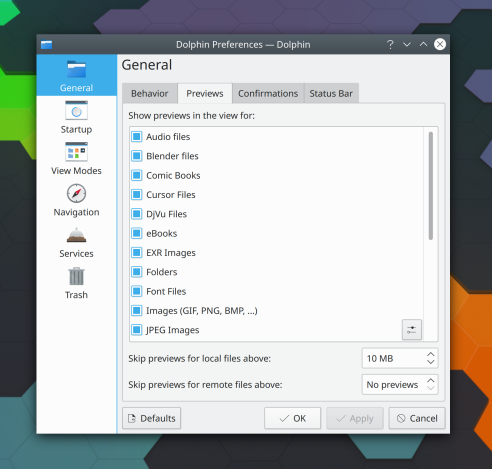
Task: Click the help question mark in title bar
Action: (x=390, y=44)
